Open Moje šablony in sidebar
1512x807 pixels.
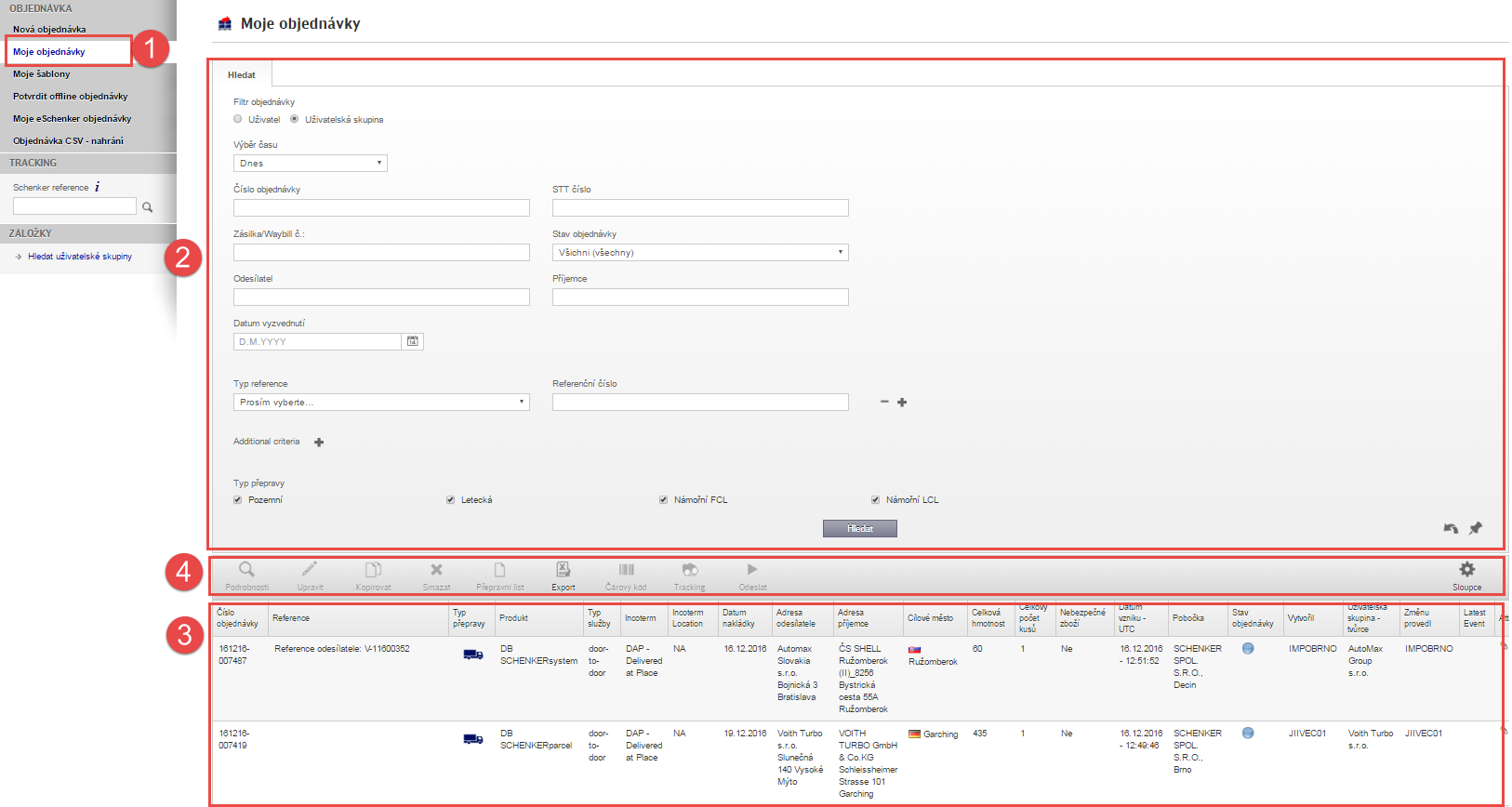click(42, 74)
